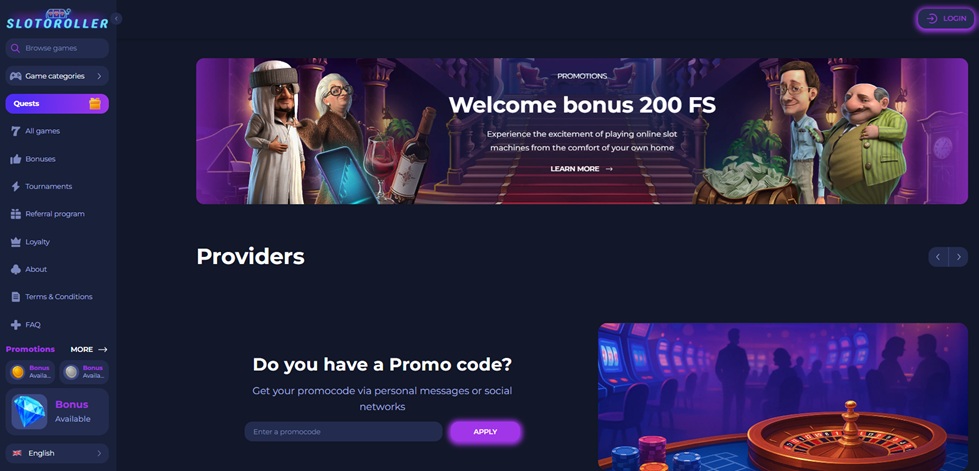Click the Browse games search field

point(57,48)
